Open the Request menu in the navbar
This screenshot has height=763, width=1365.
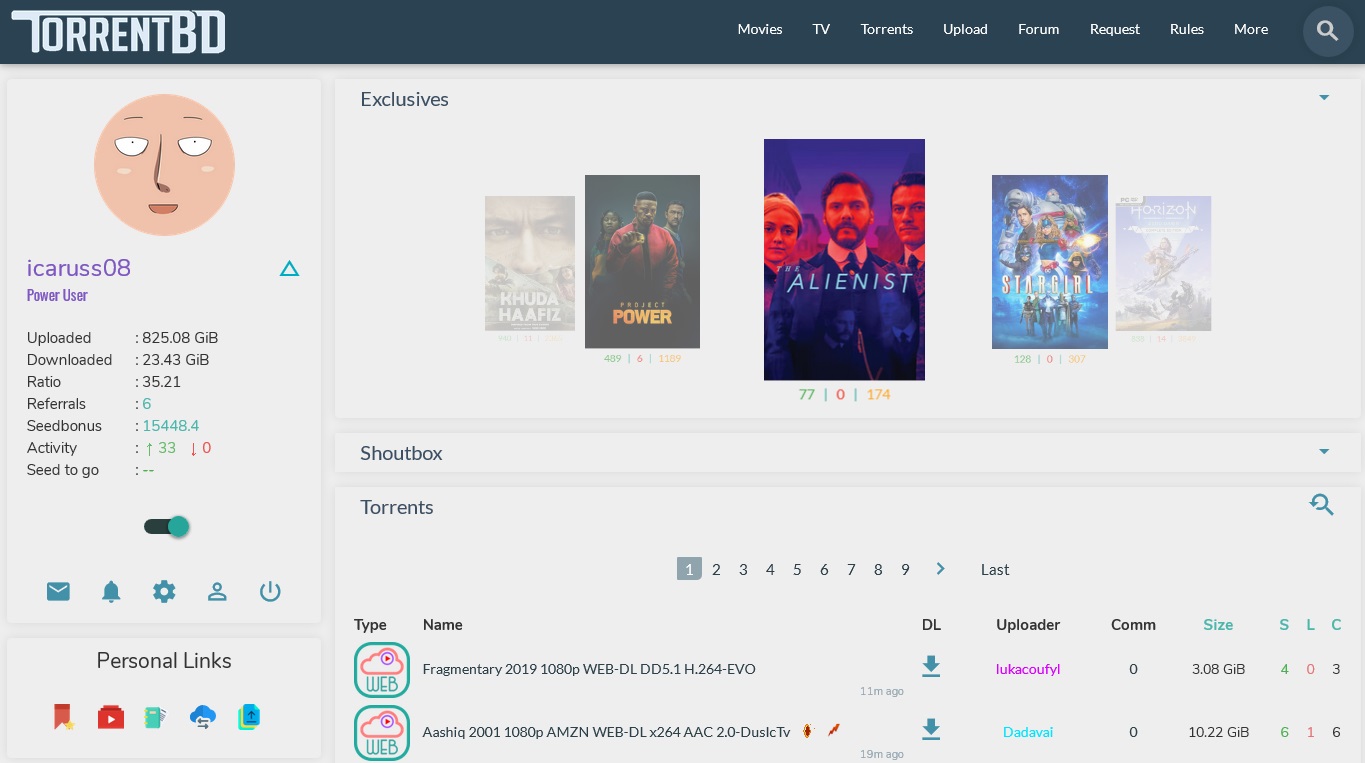pyautogui.click(x=1114, y=29)
